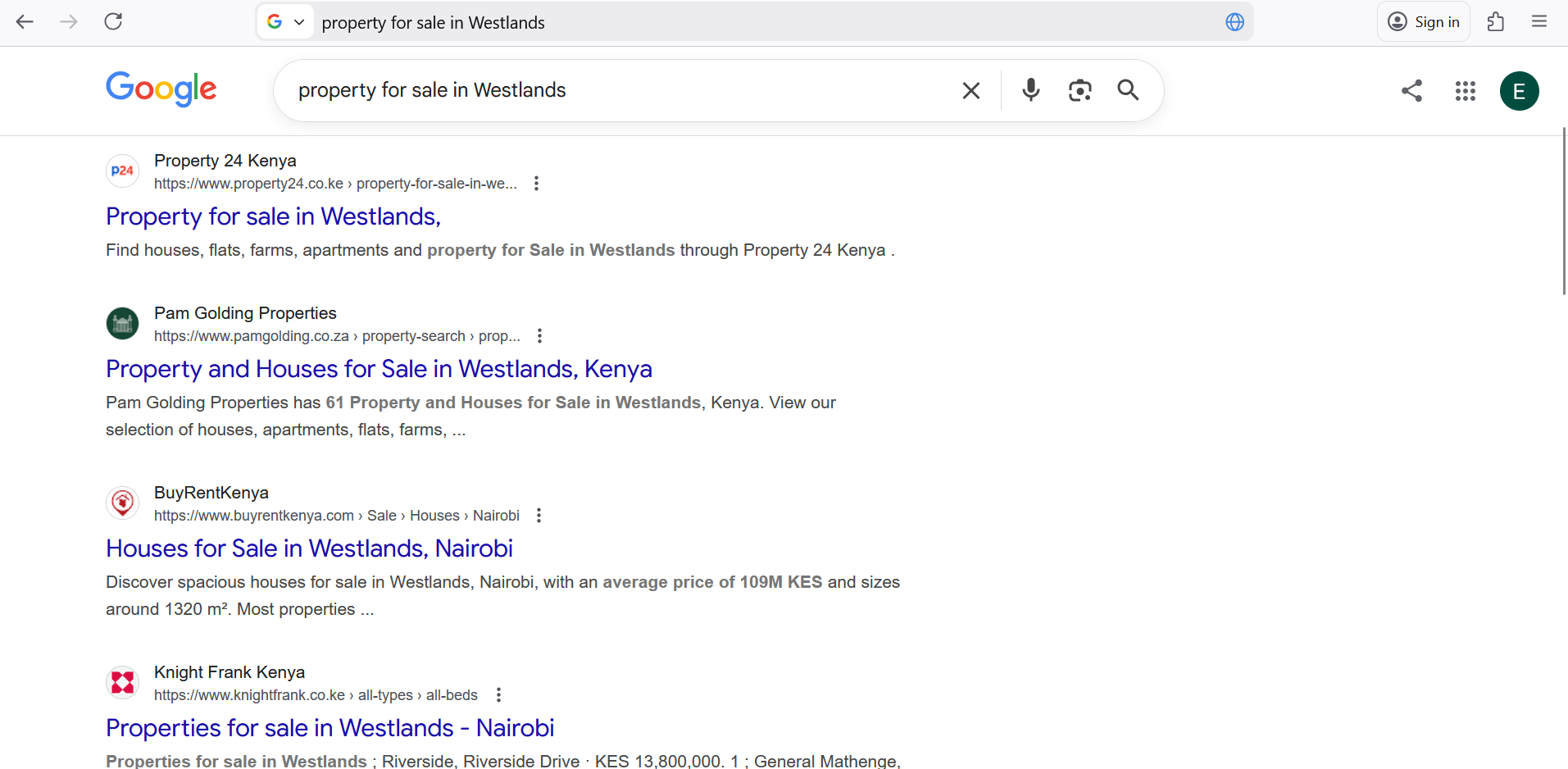The image size is (1568, 769).
Task: Click the search magnifier icon
Action: (1129, 90)
